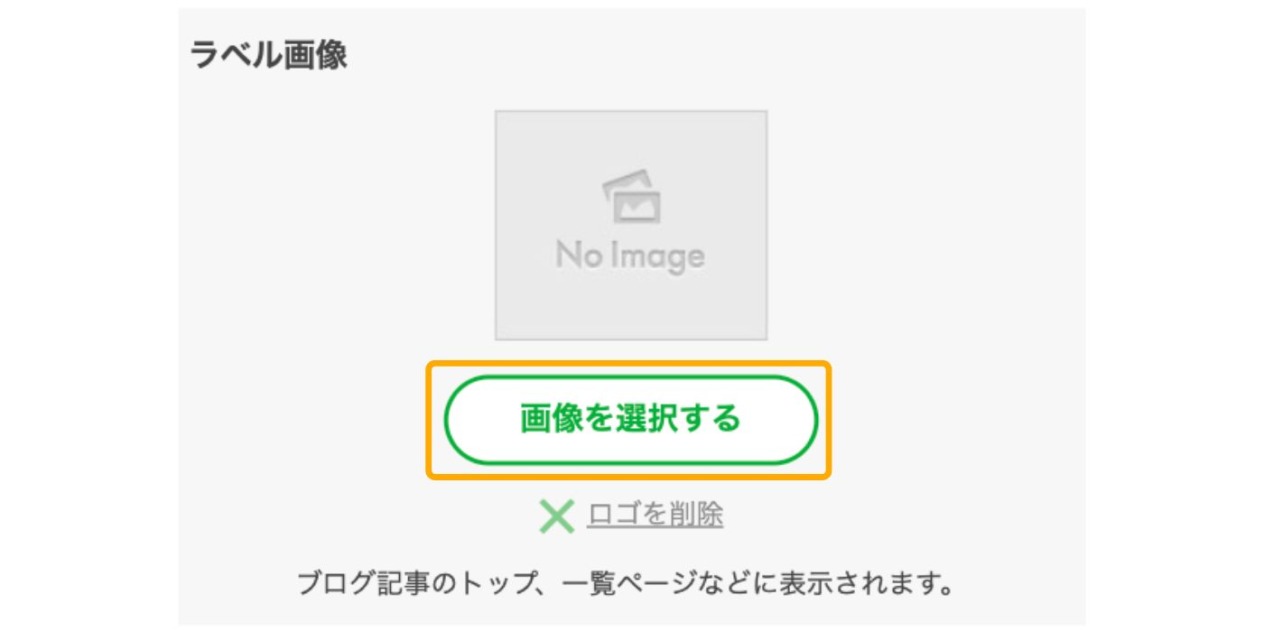This screenshot has height=632, width=1264.
Task: Click the "No Image" text in placeholder
Action: pos(630,256)
